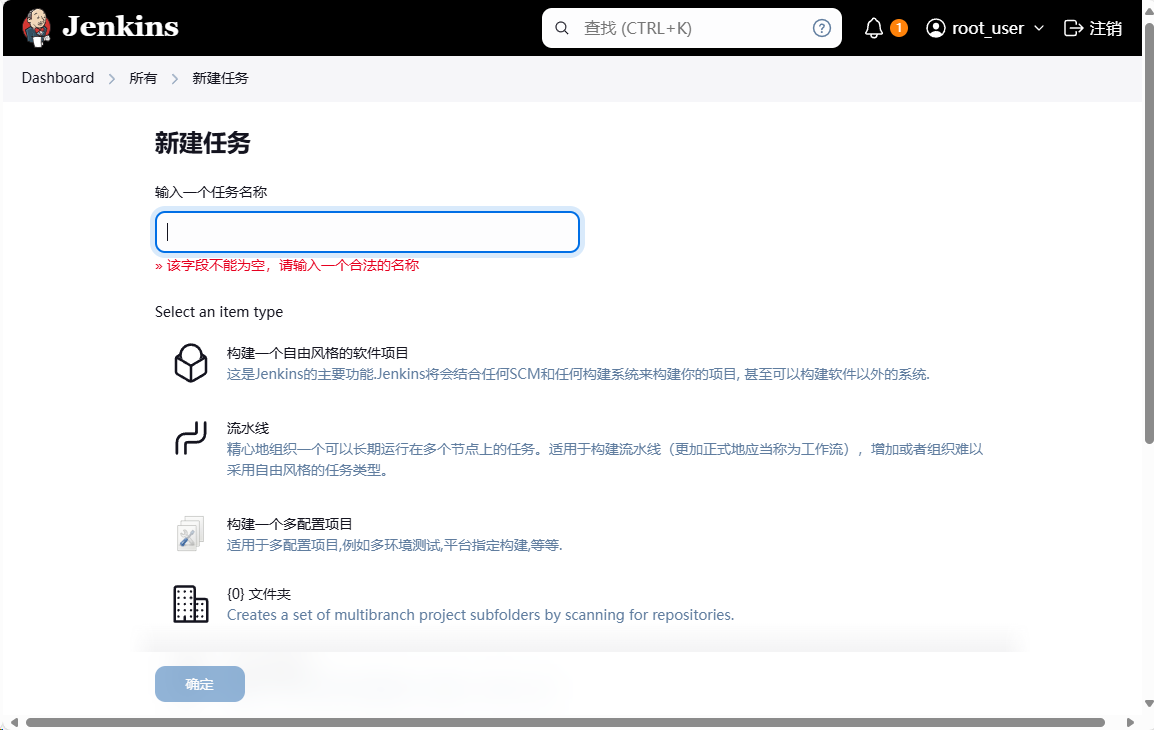Expand the chevron after 所有 breadcrumb
The image size is (1154, 730).
click(174, 79)
